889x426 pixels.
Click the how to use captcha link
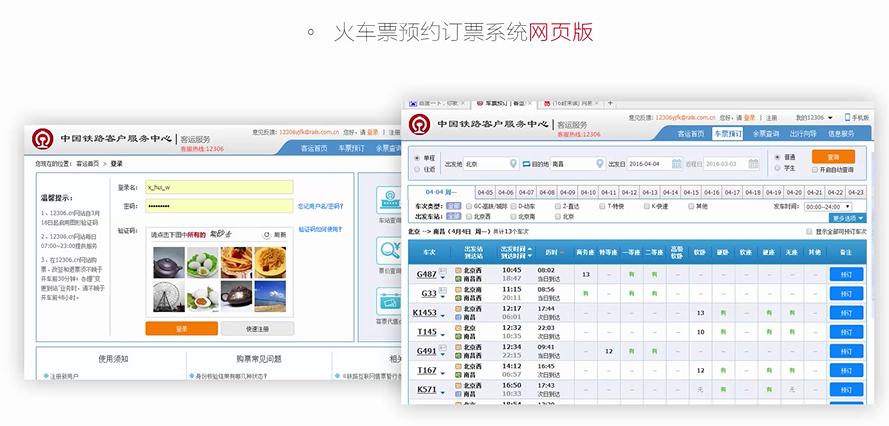point(320,230)
